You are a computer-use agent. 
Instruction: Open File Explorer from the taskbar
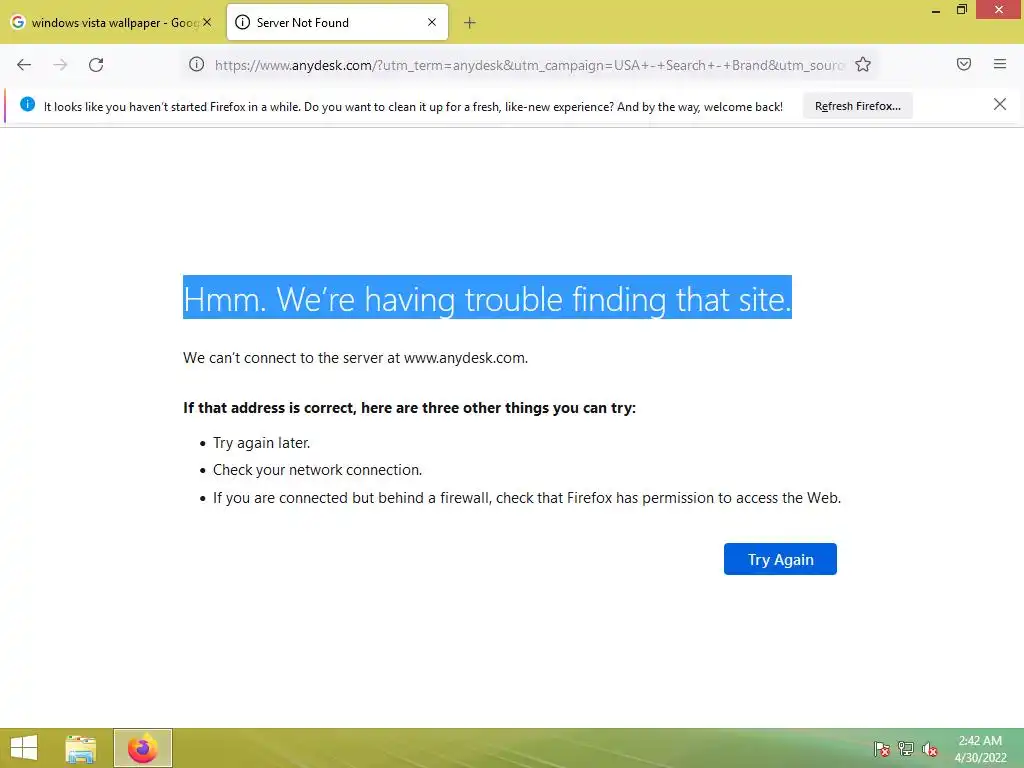(80, 748)
